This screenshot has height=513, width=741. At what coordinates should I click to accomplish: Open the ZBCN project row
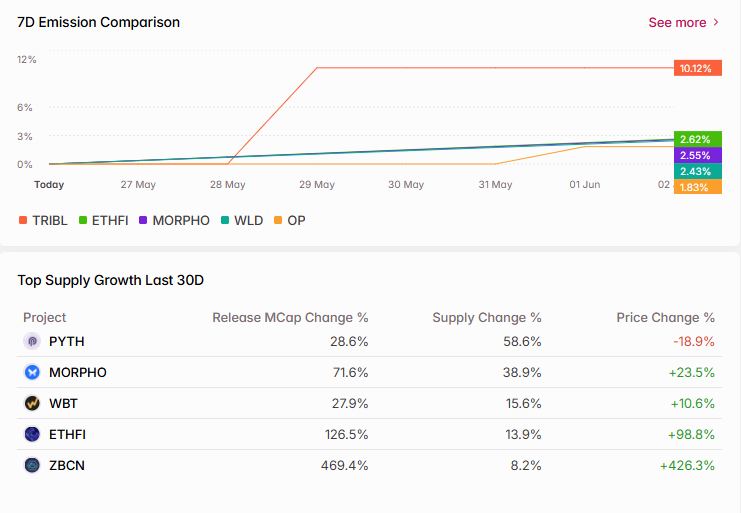click(370, 465)
